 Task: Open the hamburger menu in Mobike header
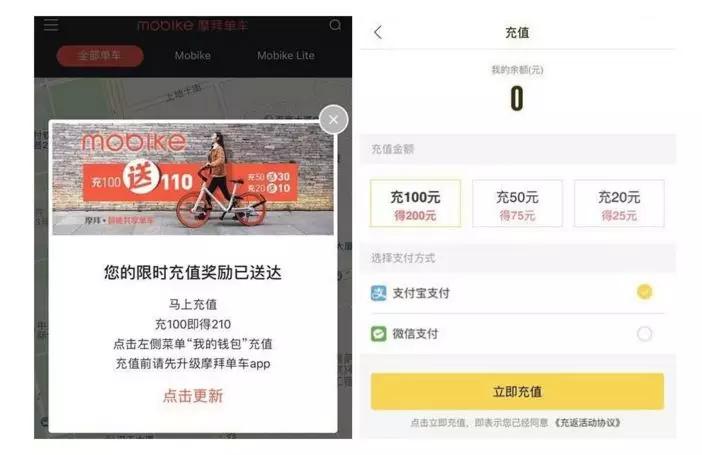pos(51,25)
